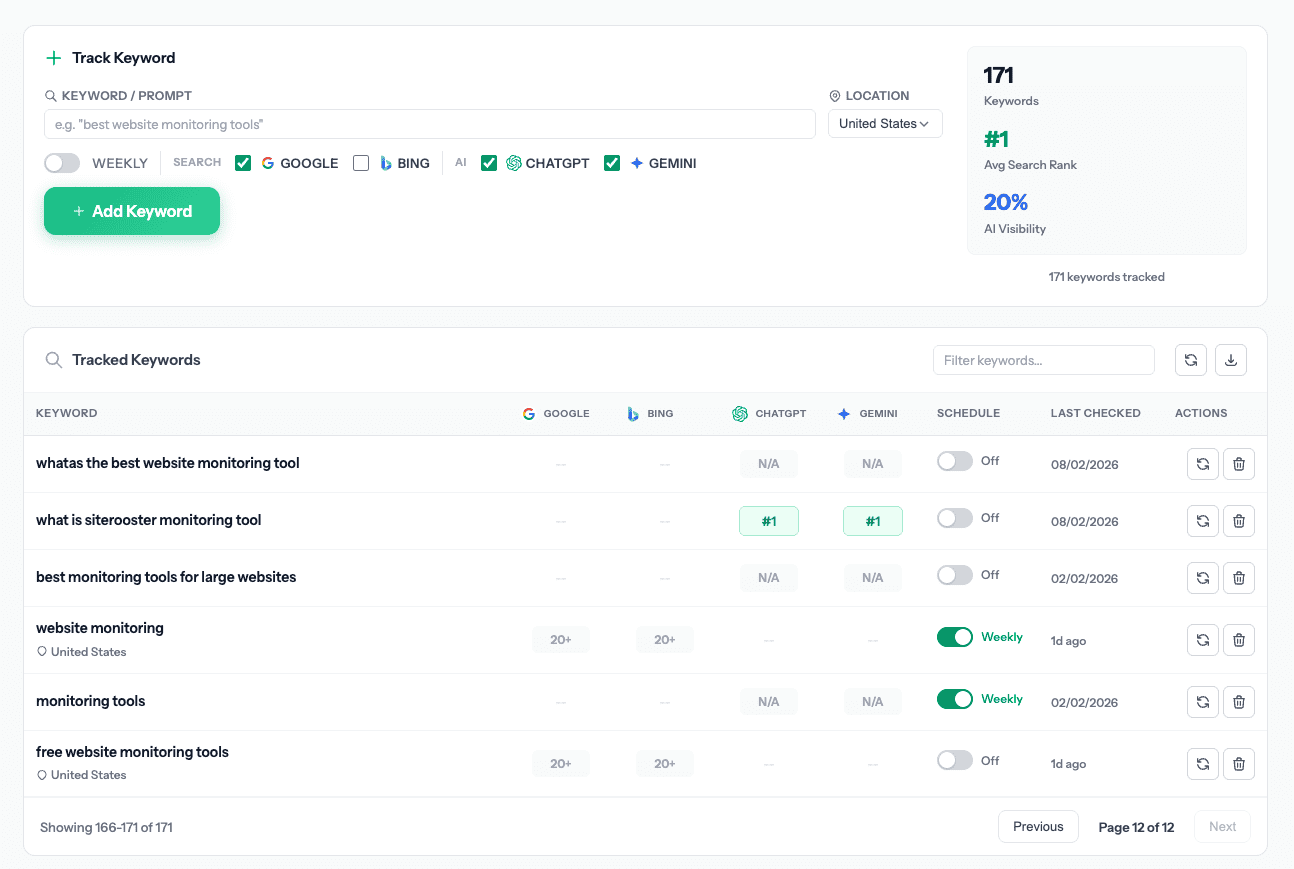
Task: Click the search icon beside Tracked Keywords
Action: pos(54,359)
